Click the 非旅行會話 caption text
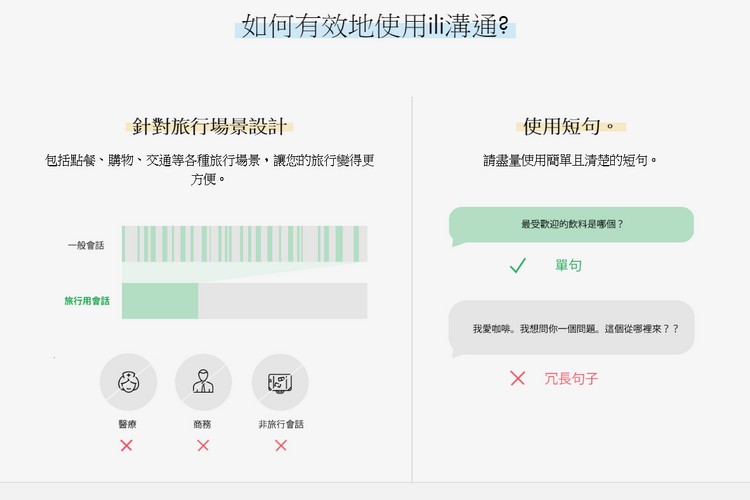 point(281,424)
